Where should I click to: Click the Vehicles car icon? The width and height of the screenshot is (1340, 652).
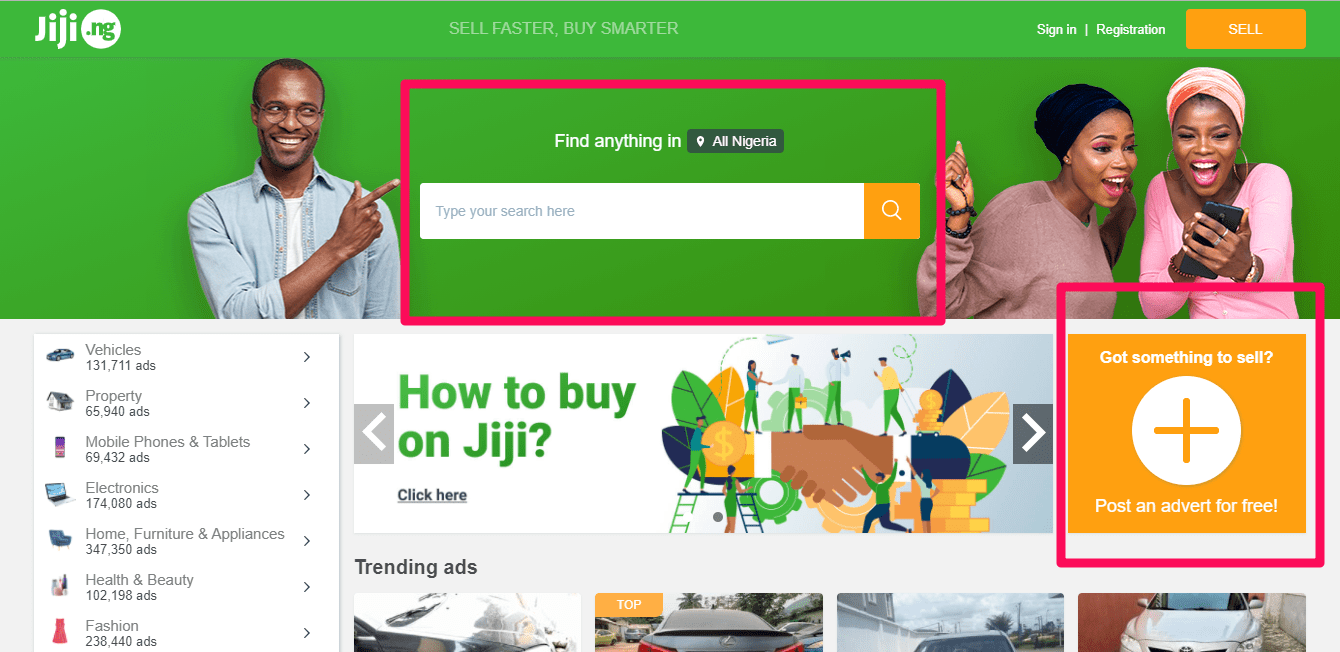60,354
